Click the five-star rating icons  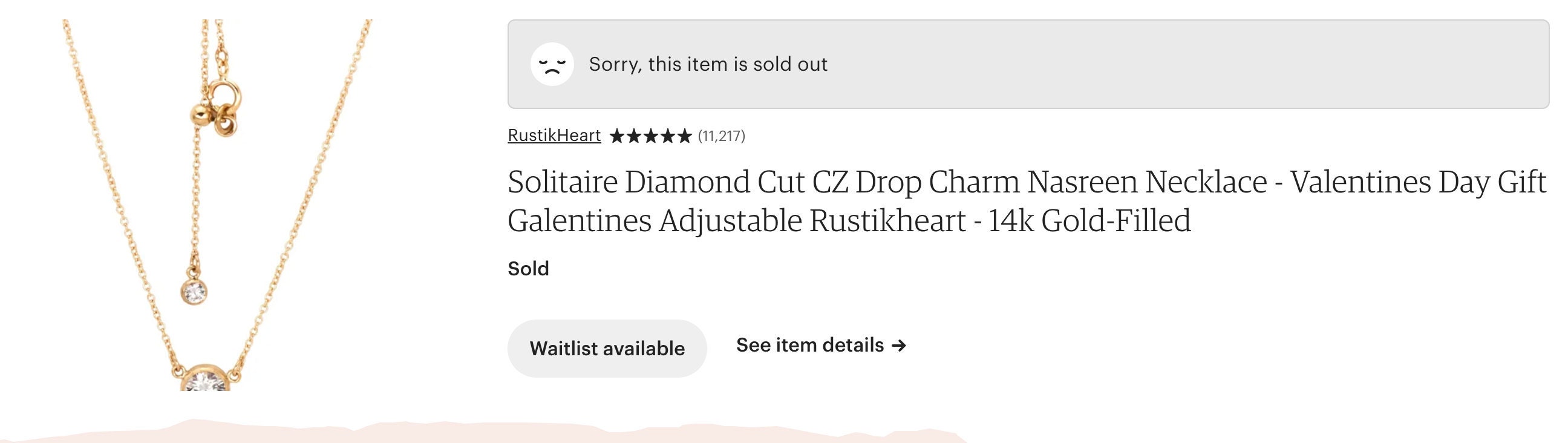651,136
